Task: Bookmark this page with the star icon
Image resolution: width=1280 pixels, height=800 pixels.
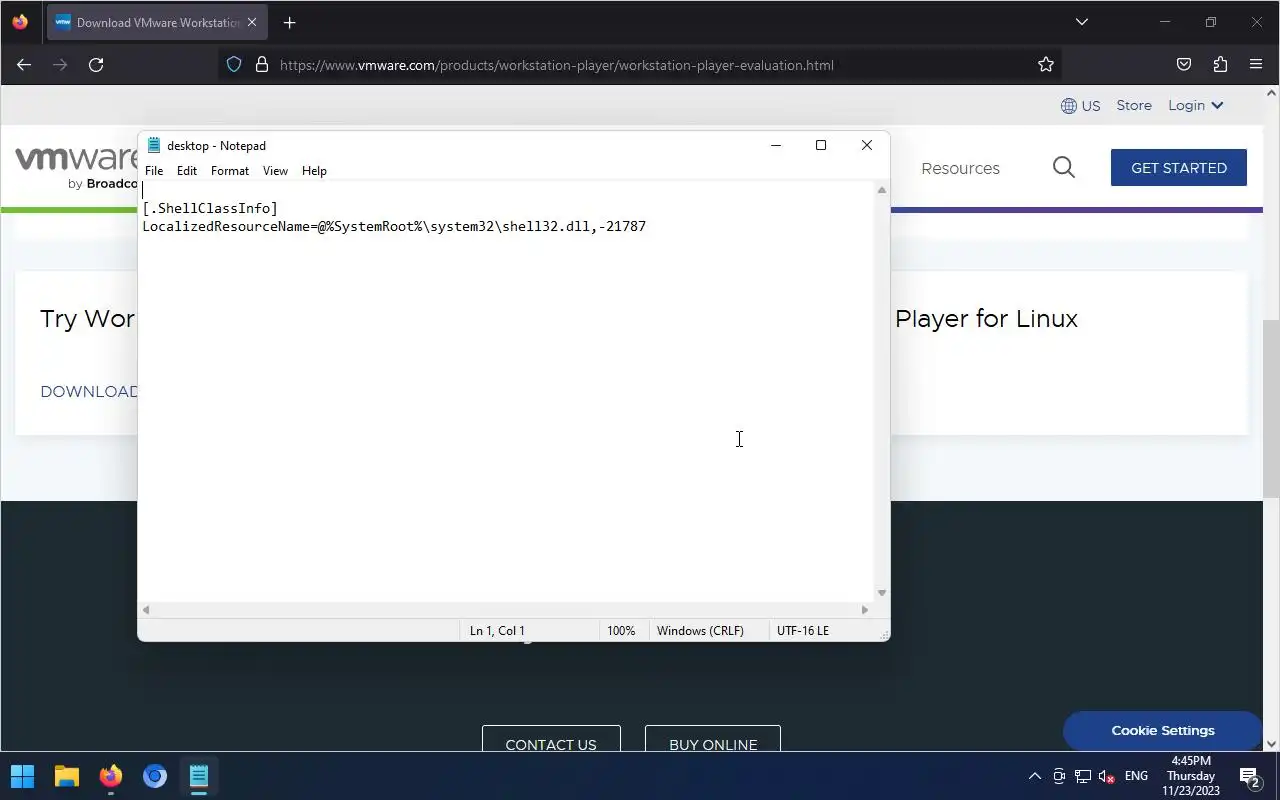Action: (x=1046, y=65)
